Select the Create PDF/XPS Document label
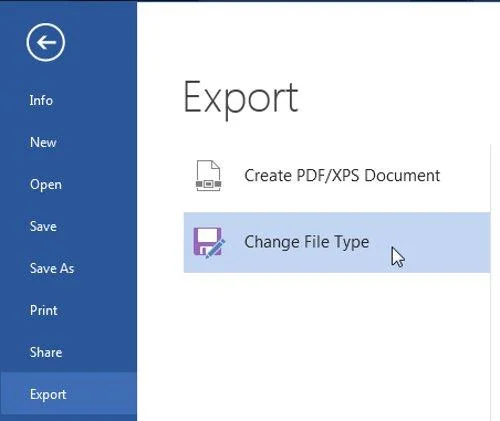500x421 pixels. 342,175
